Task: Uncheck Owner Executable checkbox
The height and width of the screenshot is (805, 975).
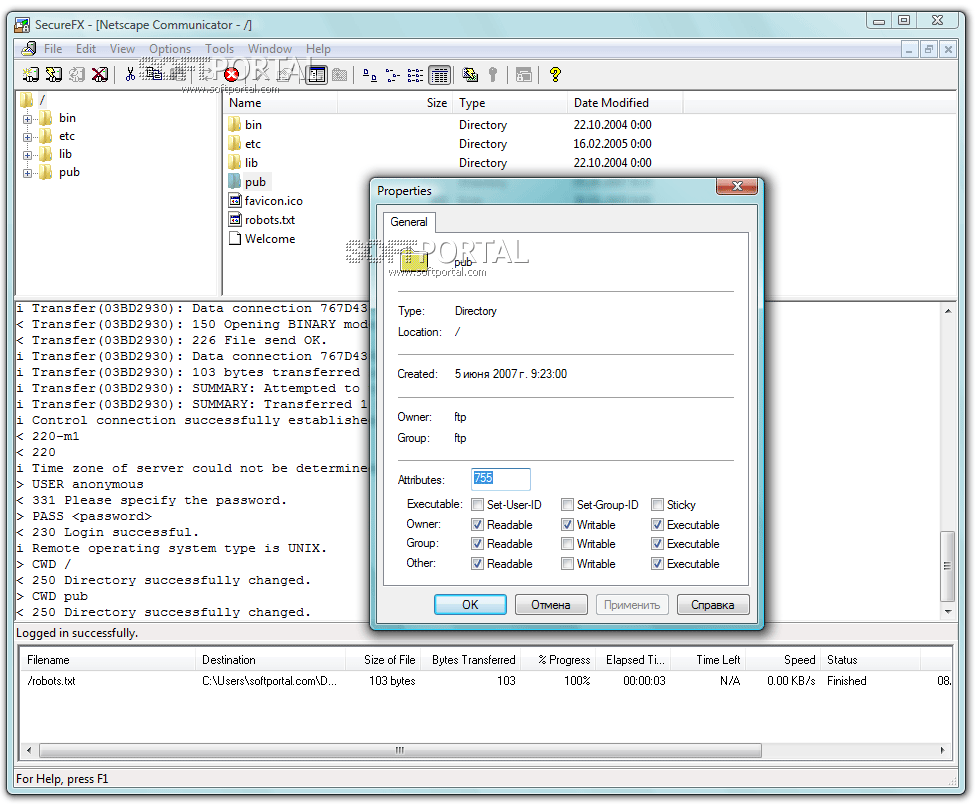Action: click(657, 525)
